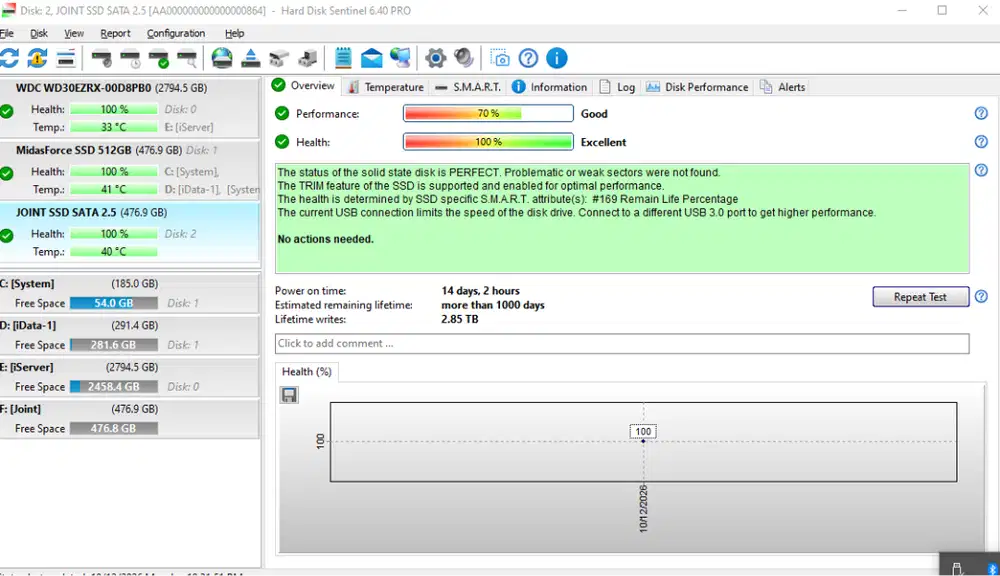Click the disk icon with clock badge
Image resolution: width=1000 pixels, height=576 pixels.
click(130, 58)
